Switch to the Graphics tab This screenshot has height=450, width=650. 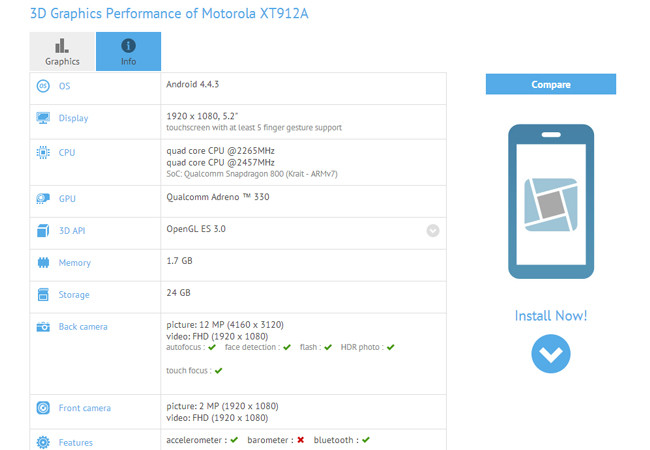(62, 51)
